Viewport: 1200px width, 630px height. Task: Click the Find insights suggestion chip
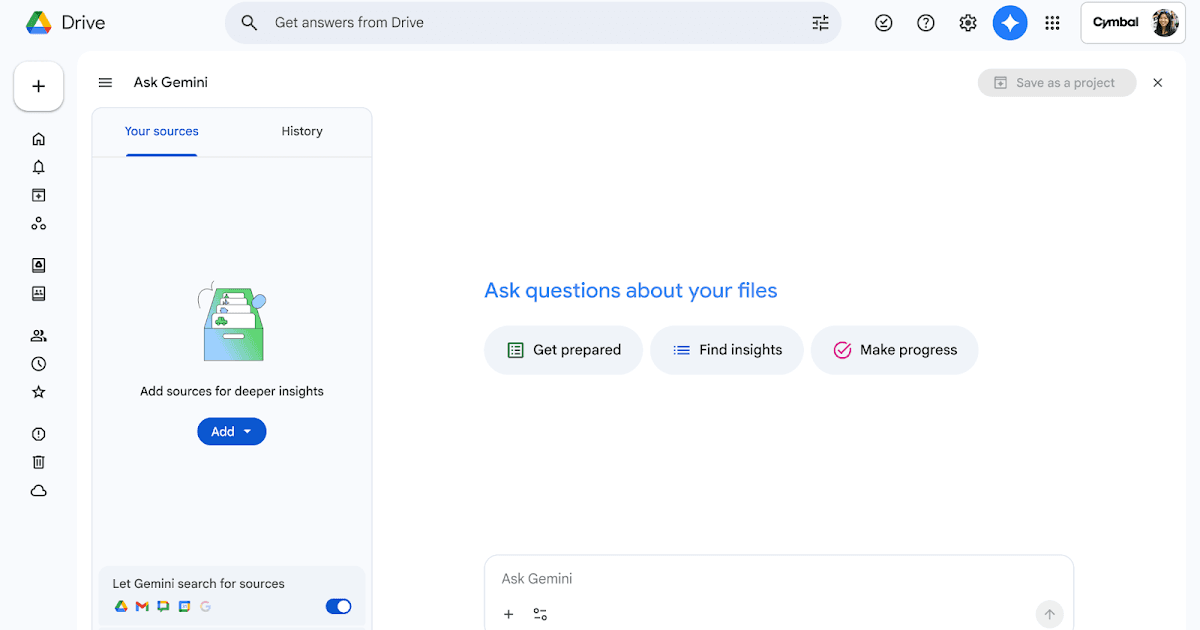727,350
